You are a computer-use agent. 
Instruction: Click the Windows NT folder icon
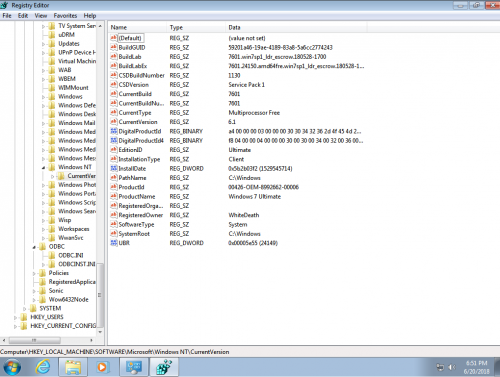tap(52, 167)
